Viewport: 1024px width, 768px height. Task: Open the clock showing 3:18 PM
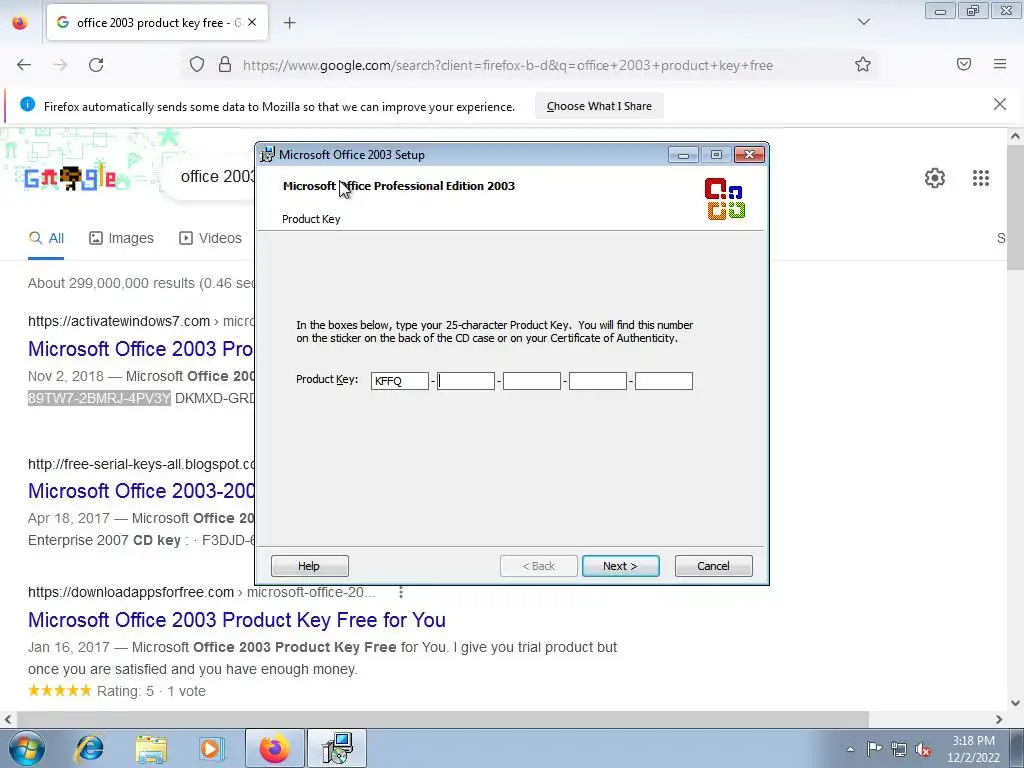coord(974,749)
